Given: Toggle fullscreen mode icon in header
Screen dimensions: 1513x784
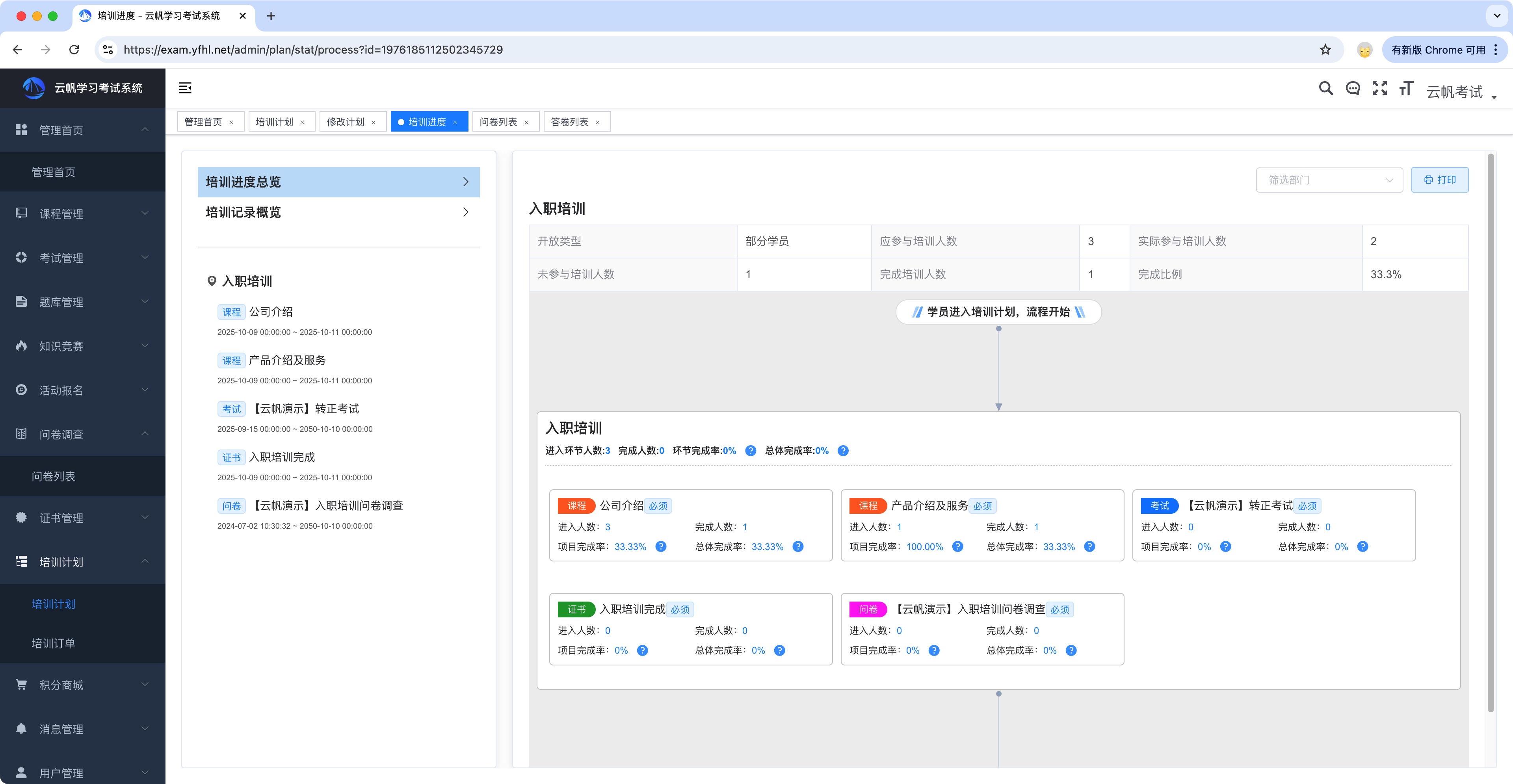Looking at the screenshot, I should 1379,88.
